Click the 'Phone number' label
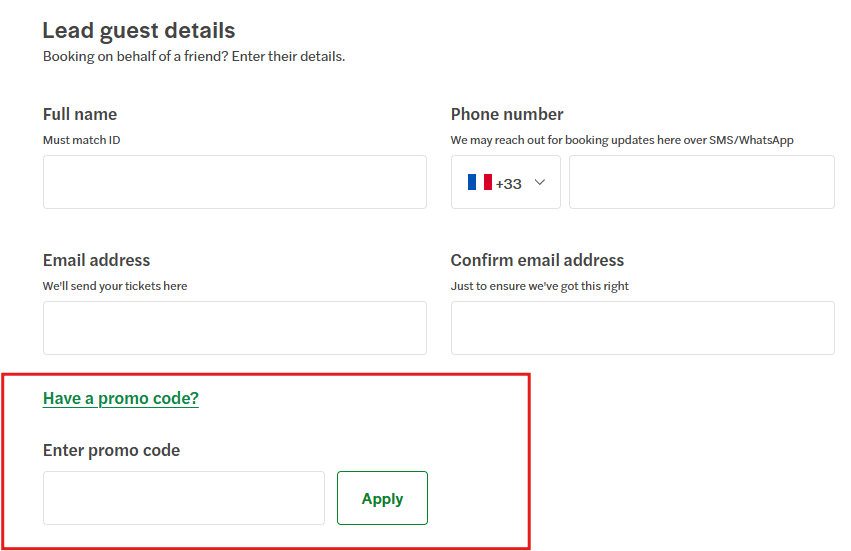 507,114
